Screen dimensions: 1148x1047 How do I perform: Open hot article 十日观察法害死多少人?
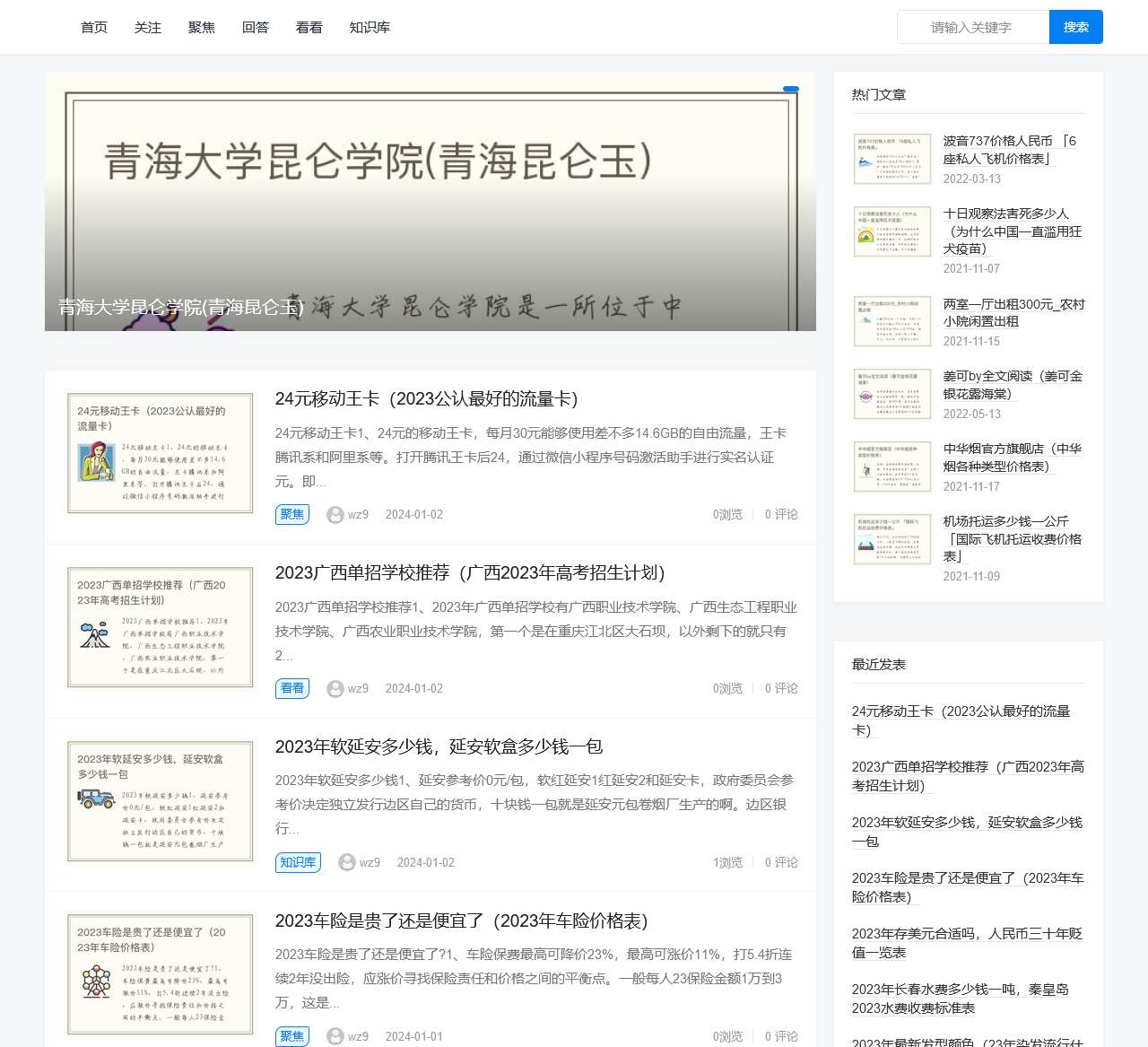pos(1013,231)
